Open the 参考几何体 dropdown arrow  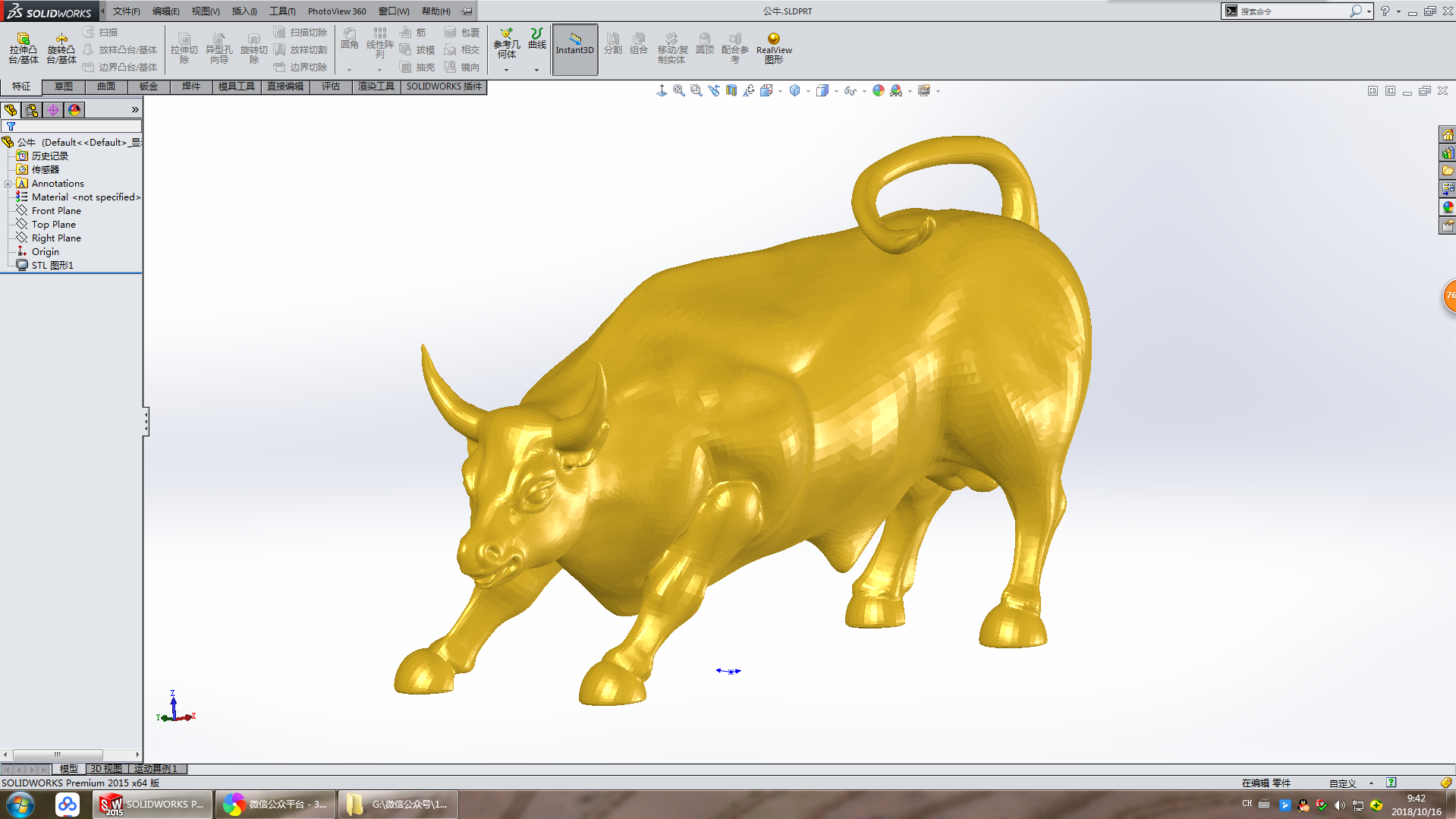coord(507,70)
